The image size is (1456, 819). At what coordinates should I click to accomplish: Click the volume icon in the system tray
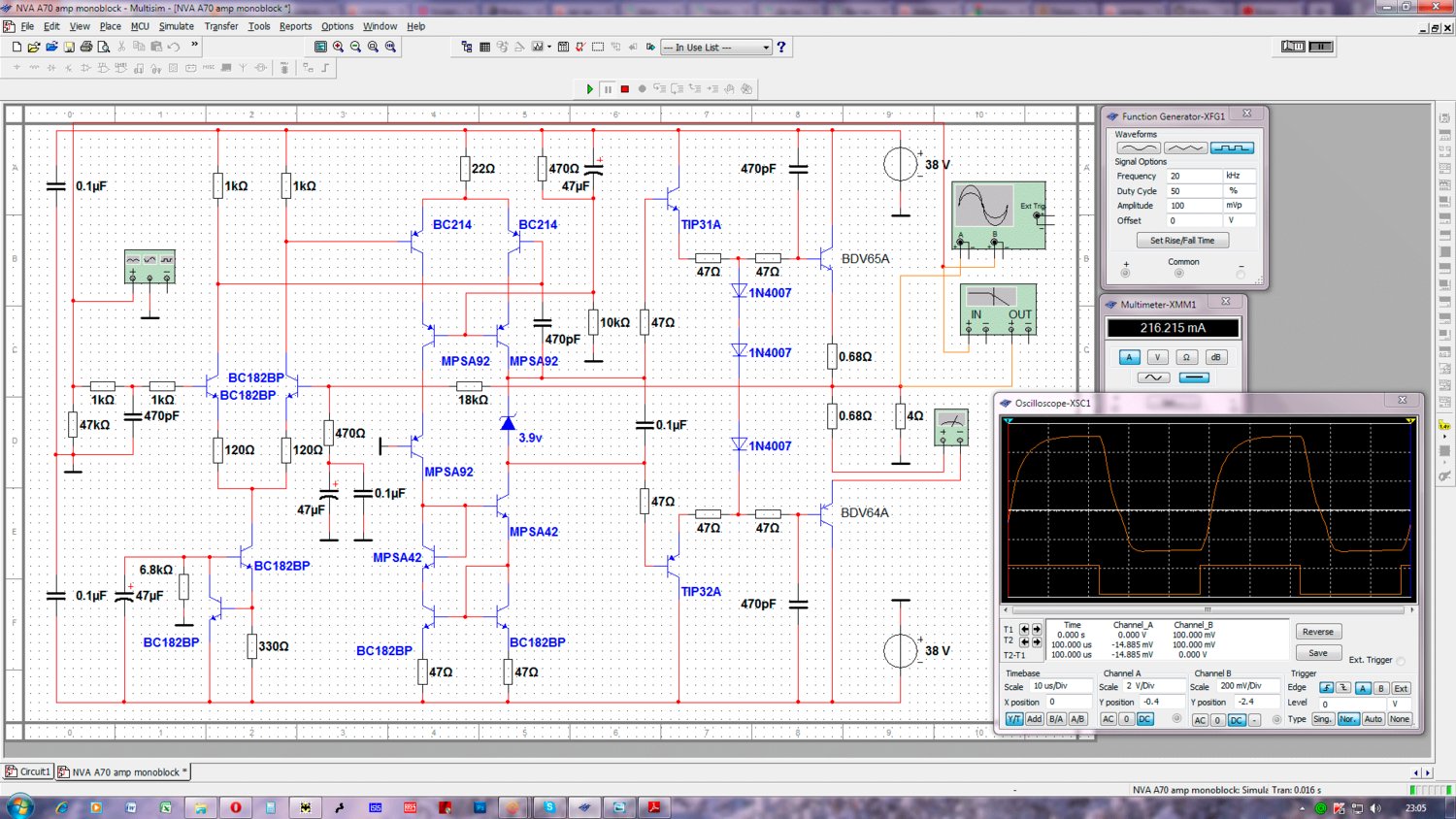coord(1375,808)
